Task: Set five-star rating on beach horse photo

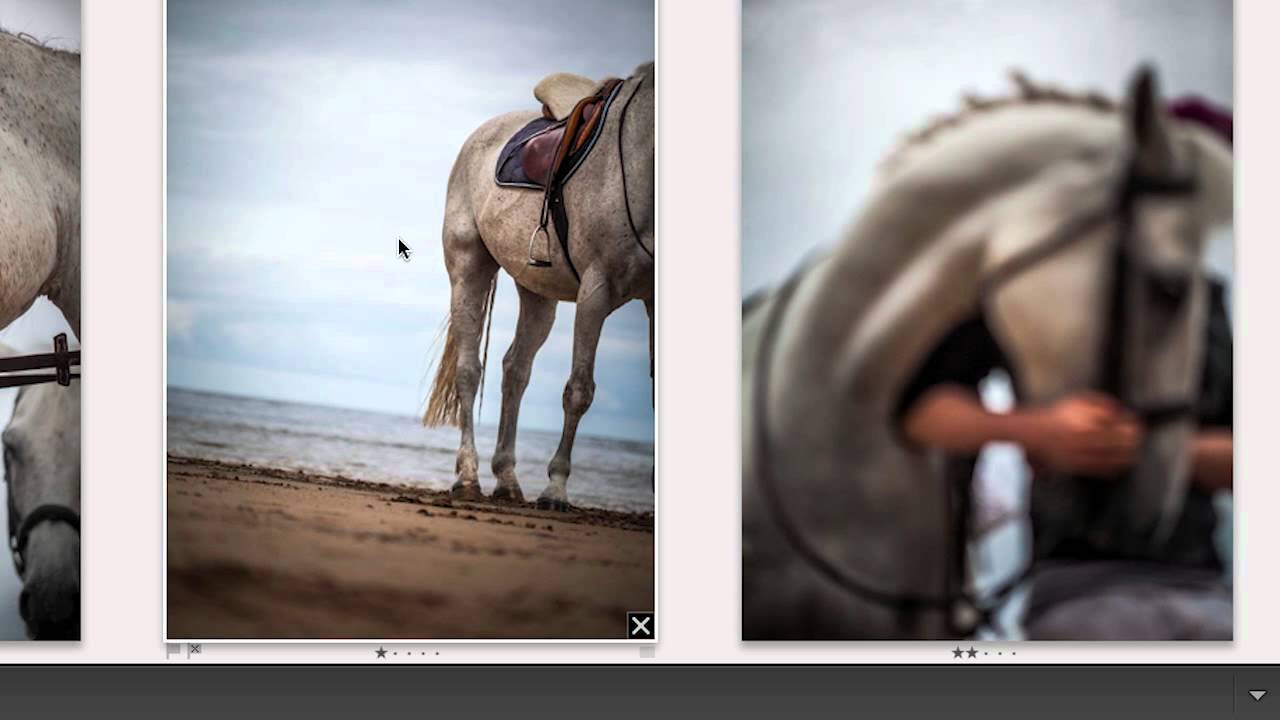Action: (437, 653)
